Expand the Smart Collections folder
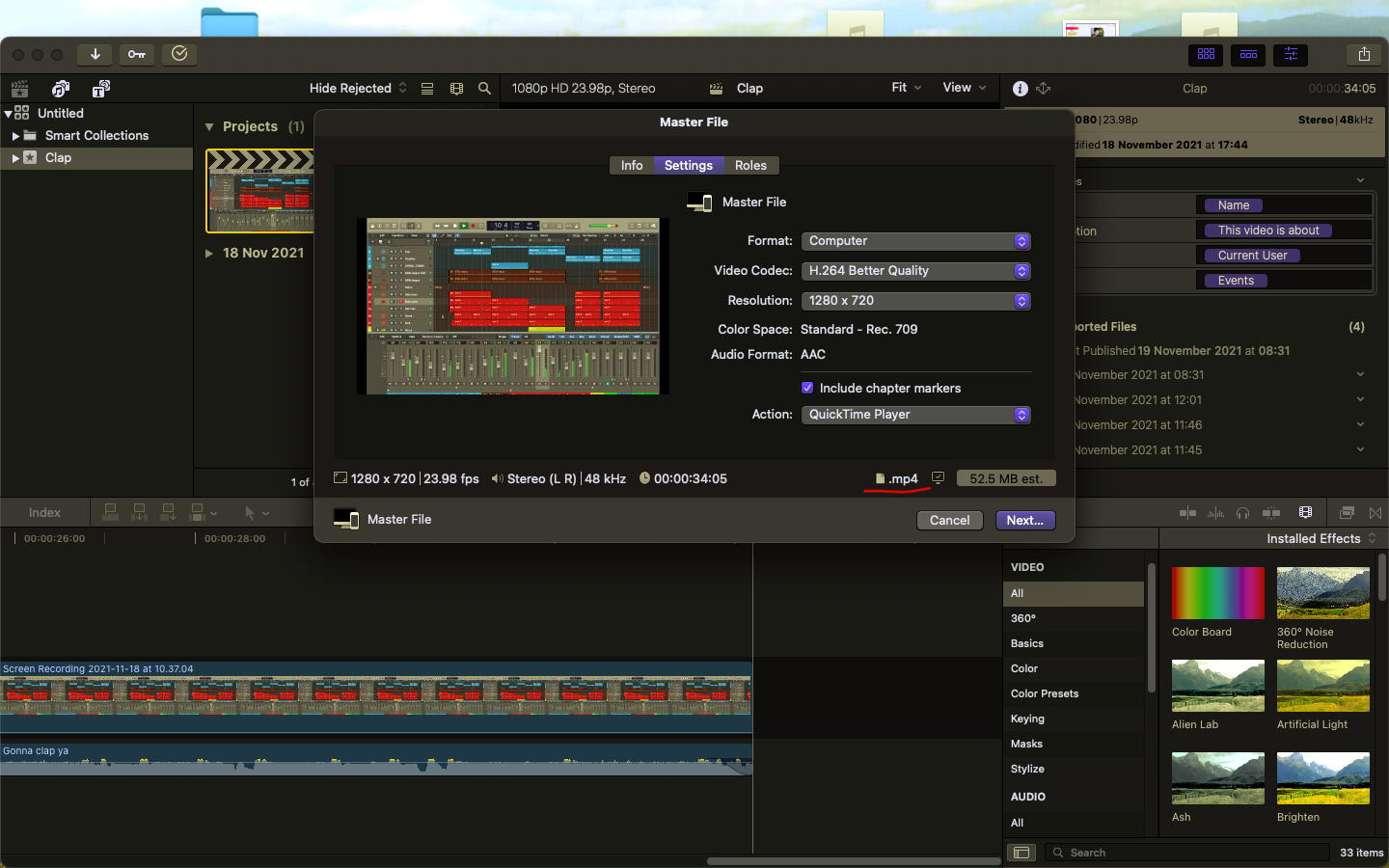Screen dimensions: 1389x868 [x=15, y=136]
